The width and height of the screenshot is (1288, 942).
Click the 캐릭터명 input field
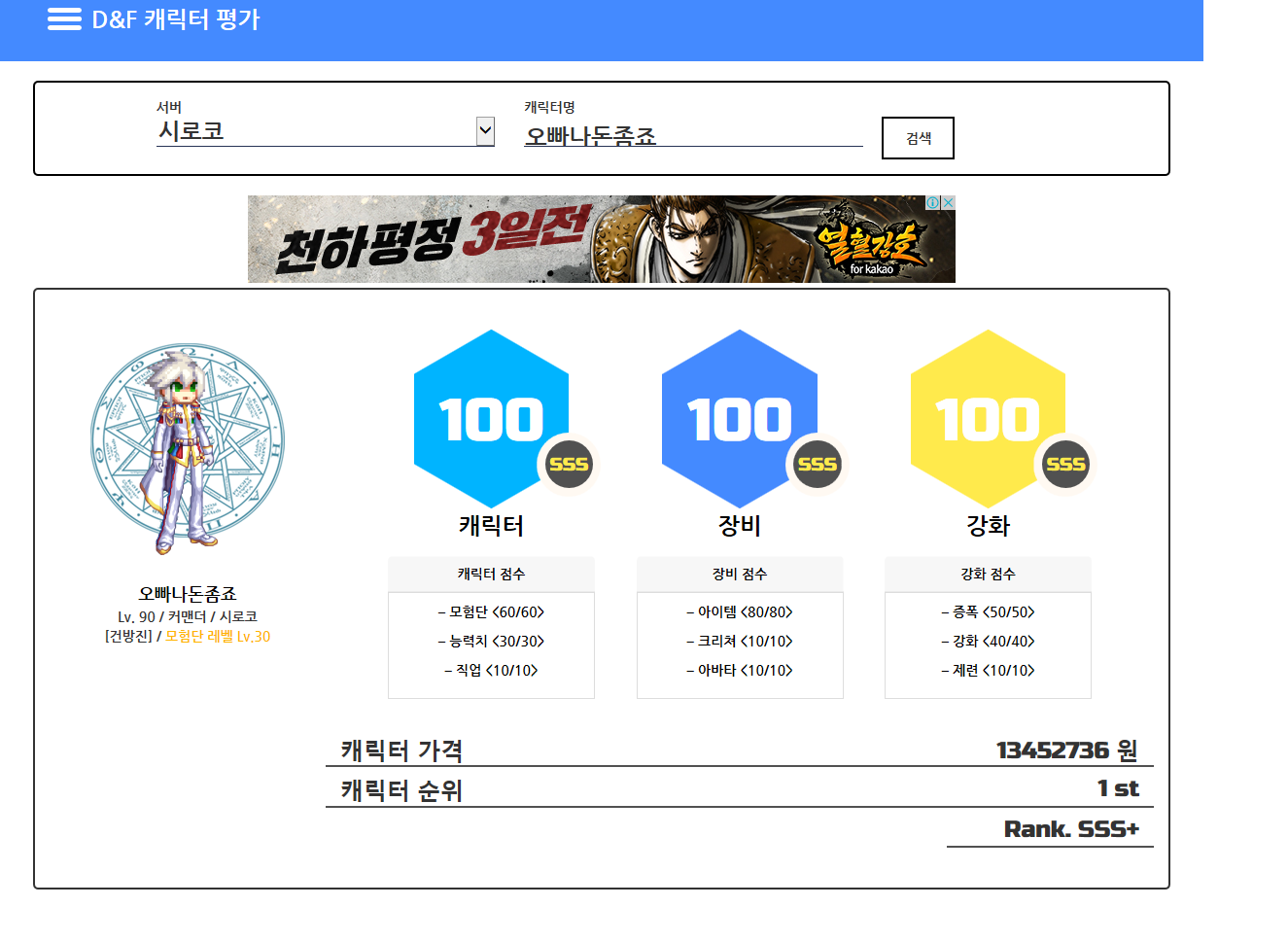tap(692, 135)
